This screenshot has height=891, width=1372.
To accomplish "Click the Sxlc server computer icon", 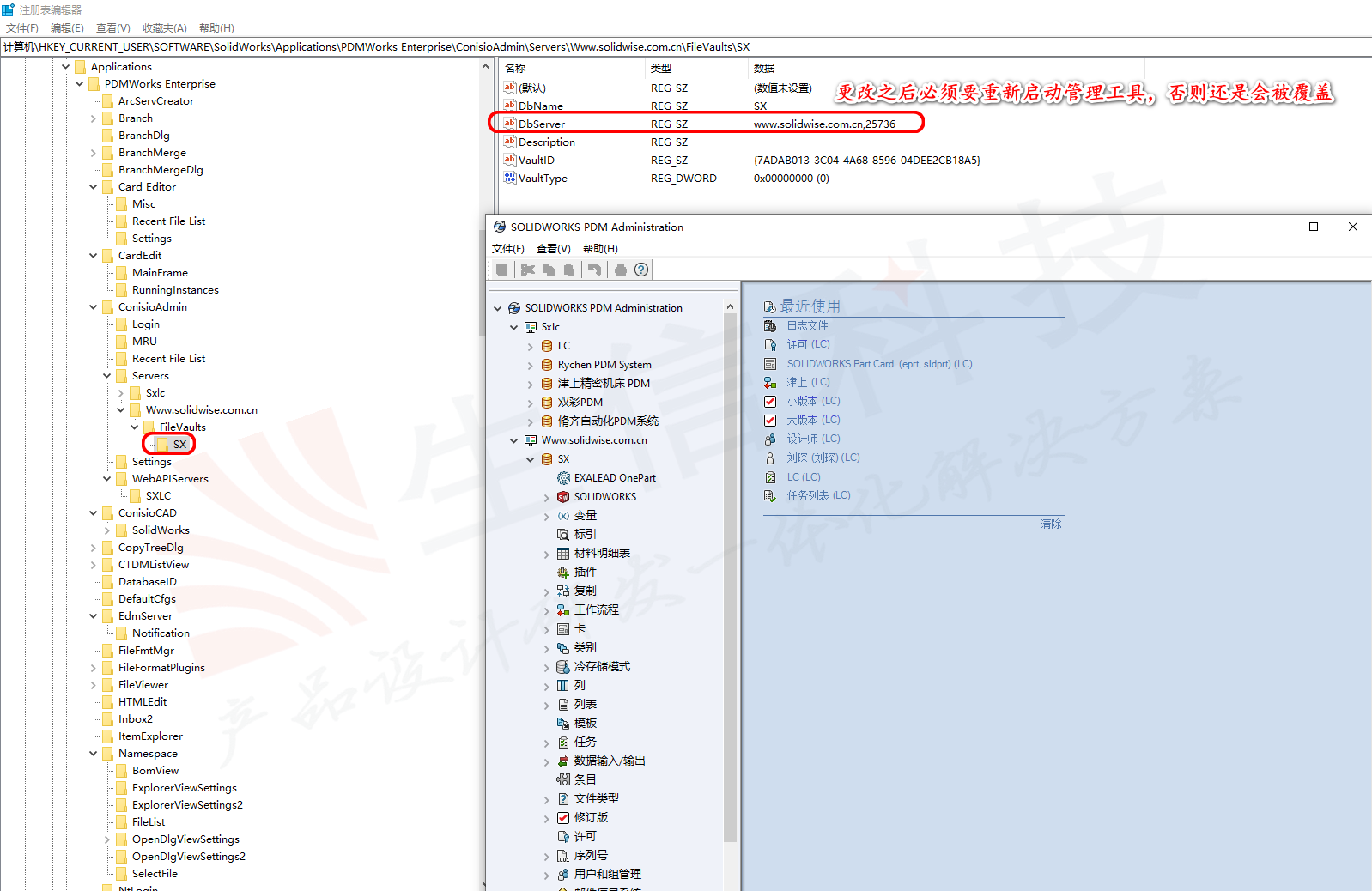I will click(531, 327).
